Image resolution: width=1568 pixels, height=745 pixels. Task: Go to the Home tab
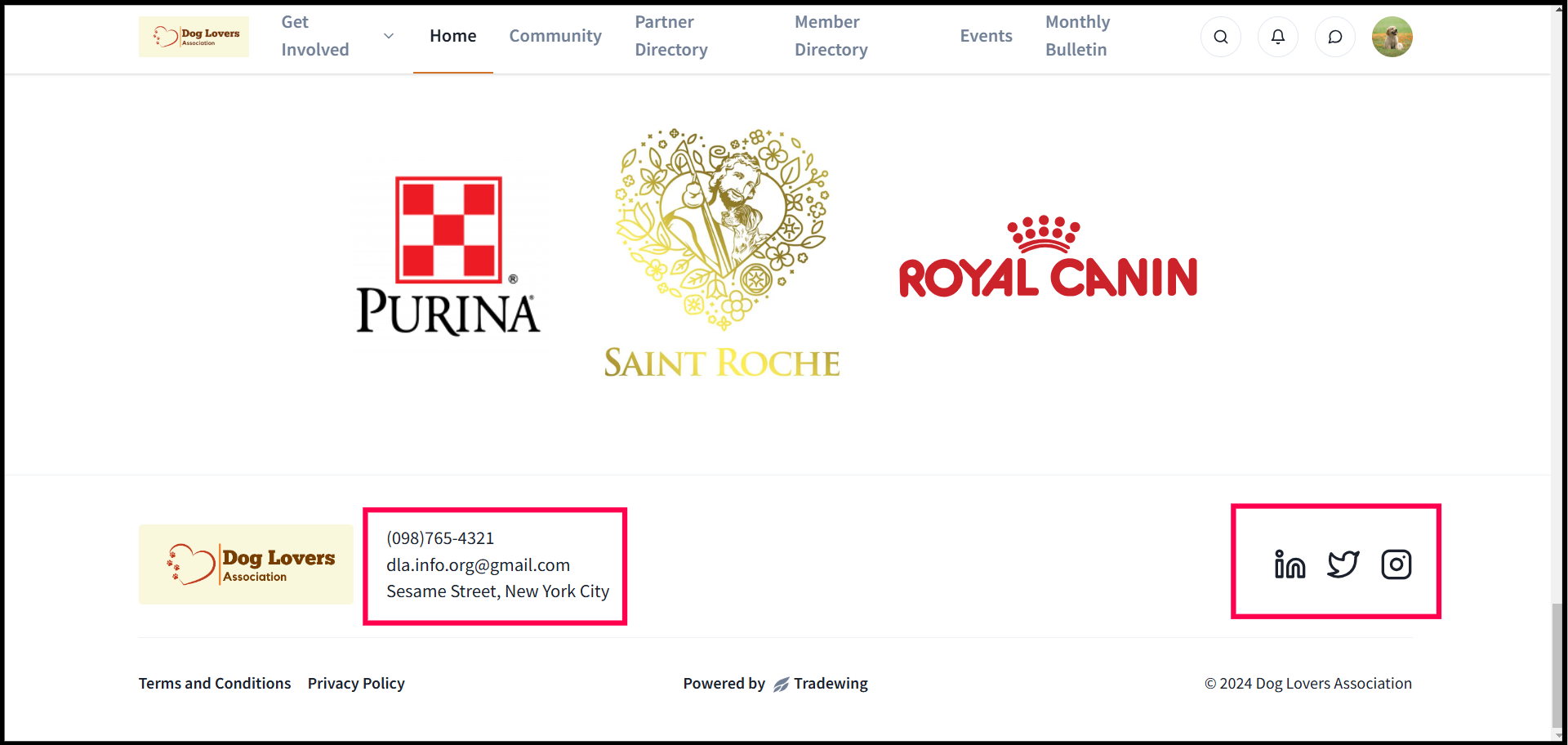452,36
